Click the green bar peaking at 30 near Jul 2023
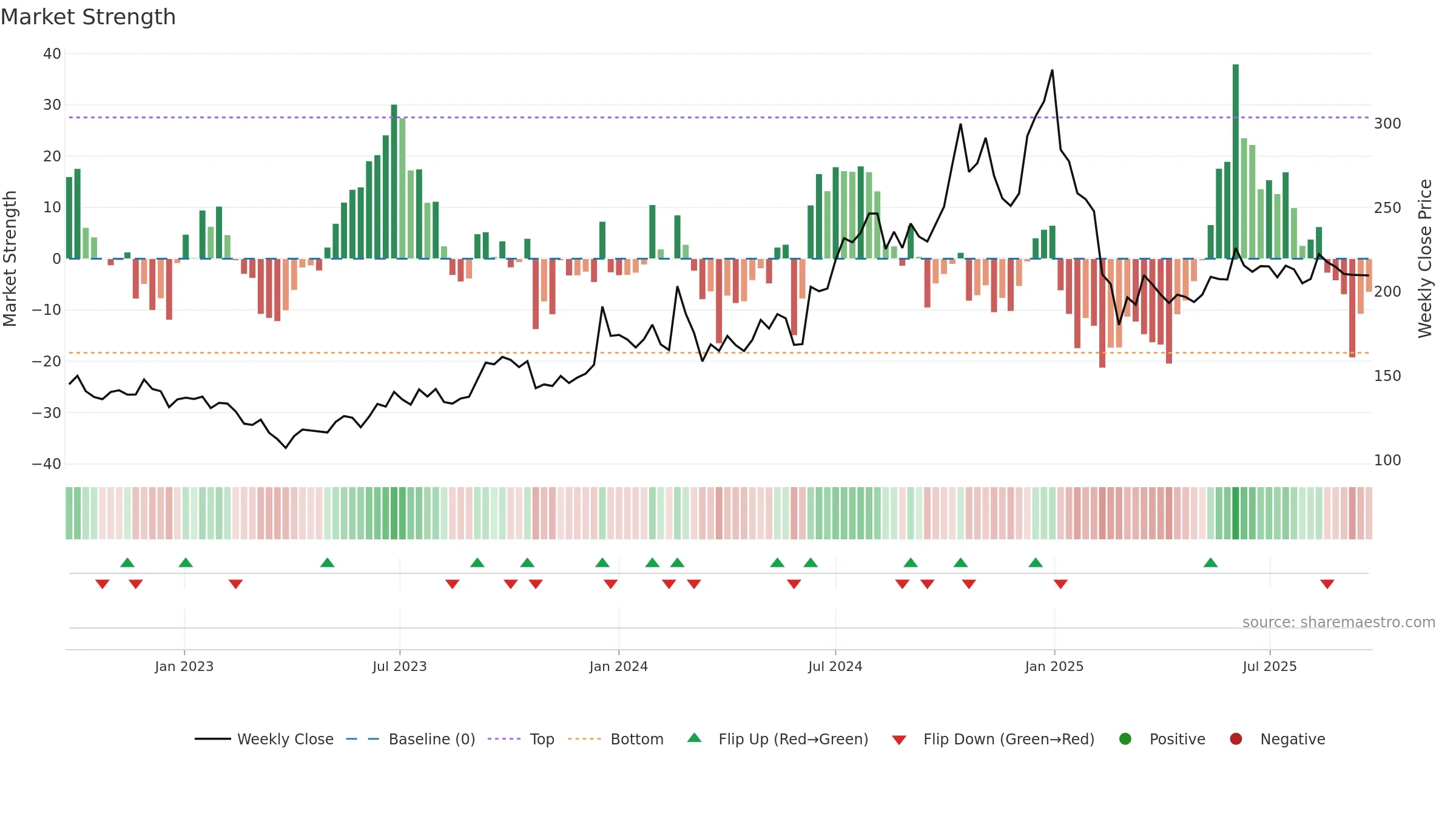This screenshot has width=1456, height=819. point(394,181)
